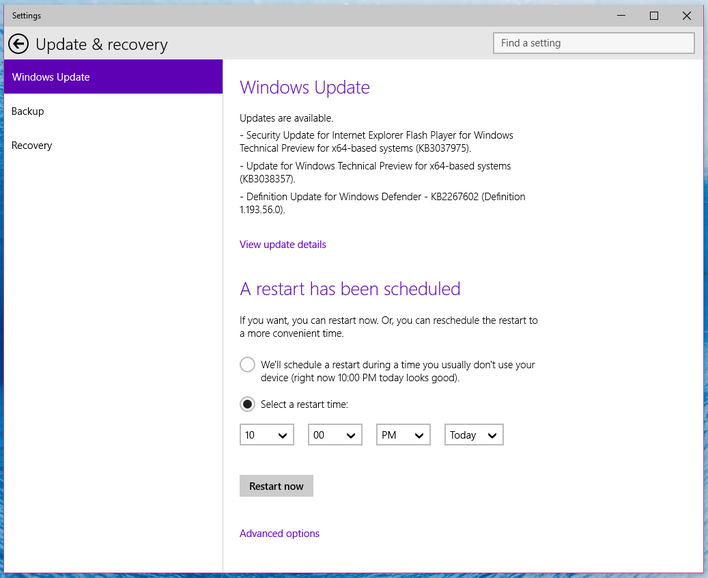Click the KB3038357 update entry
The height and width of the screenshot is (578, 708).
pyautogui.click(x=375, y=172)
